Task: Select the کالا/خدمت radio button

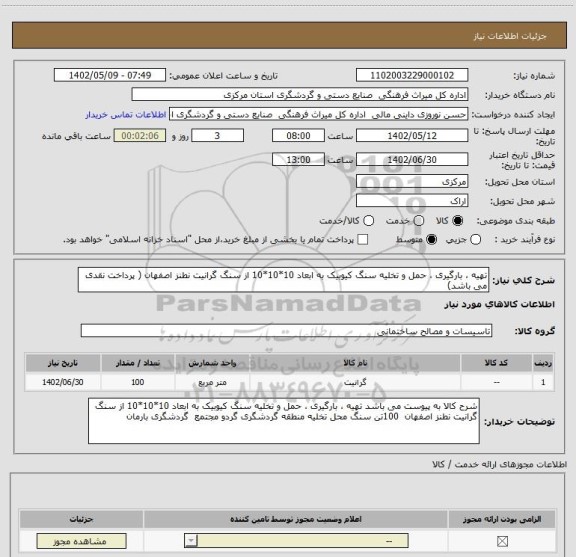Action: click(x=368, y=221)
